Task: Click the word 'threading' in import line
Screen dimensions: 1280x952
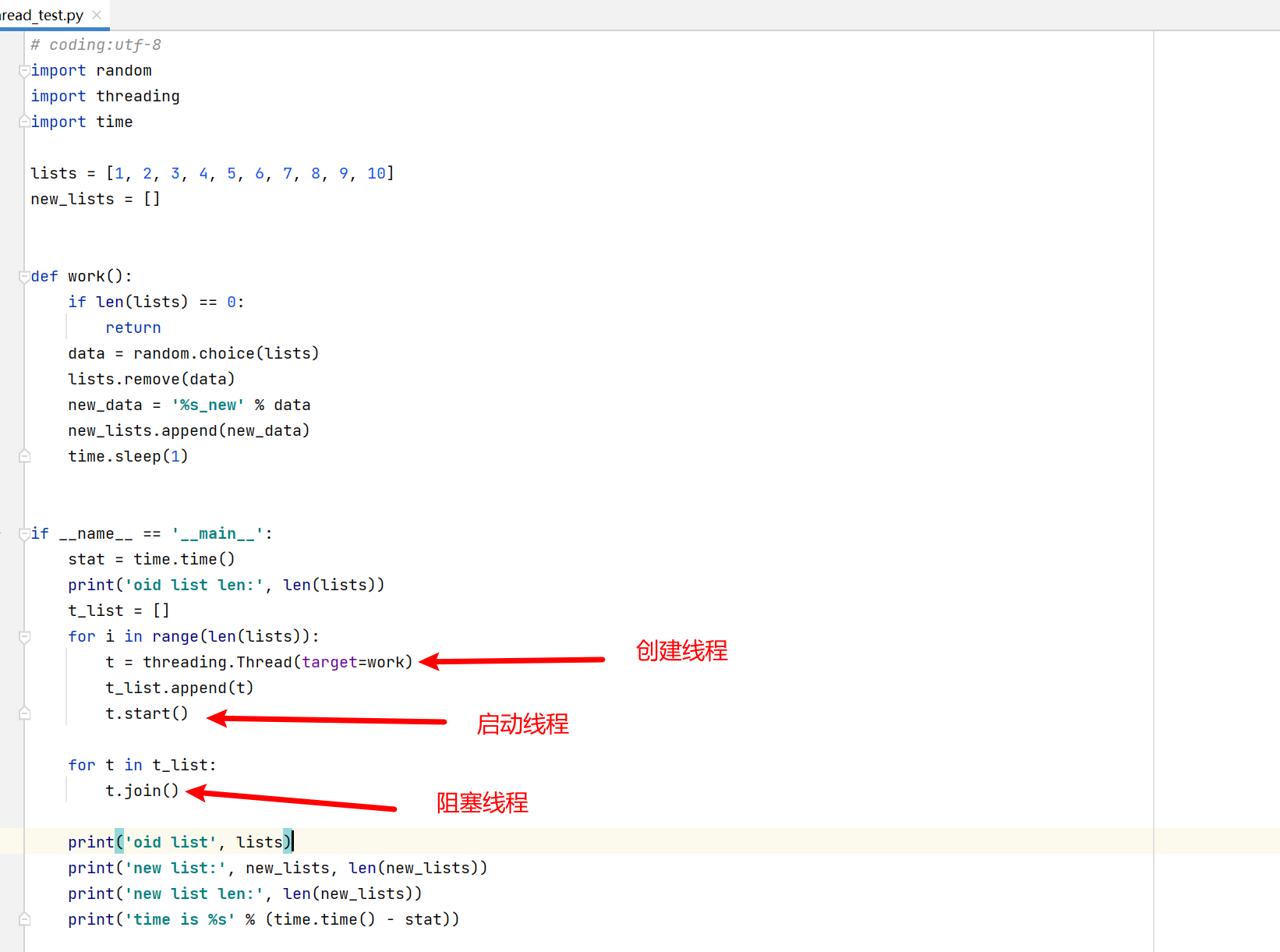Action: 138,96
